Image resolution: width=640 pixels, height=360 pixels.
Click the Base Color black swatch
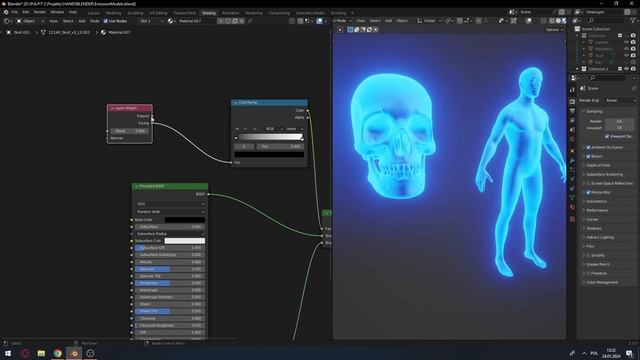(x=184, y=220)
